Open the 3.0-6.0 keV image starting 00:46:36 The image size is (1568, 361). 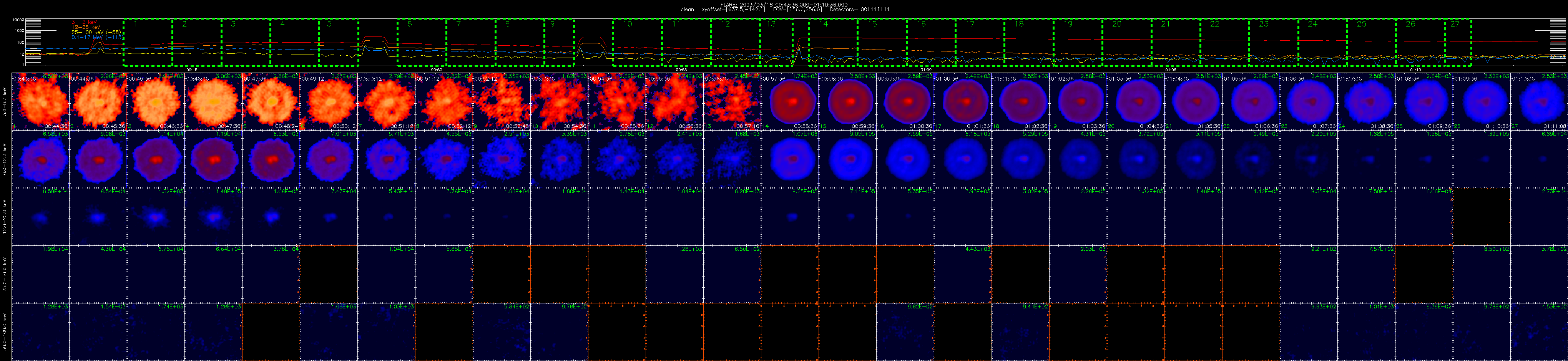pos(213,101)
